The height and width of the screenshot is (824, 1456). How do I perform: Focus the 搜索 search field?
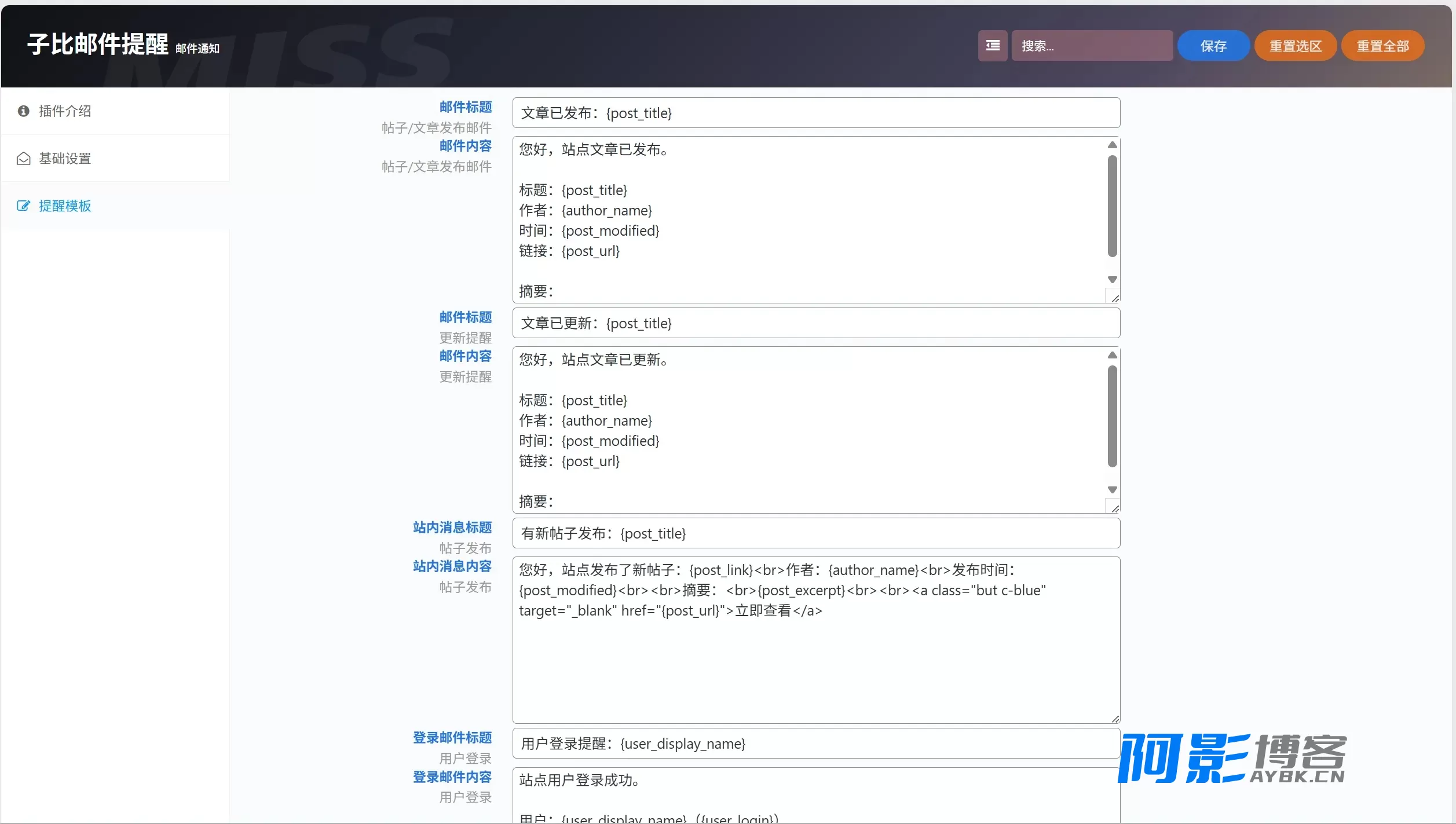click(1092, 46)
